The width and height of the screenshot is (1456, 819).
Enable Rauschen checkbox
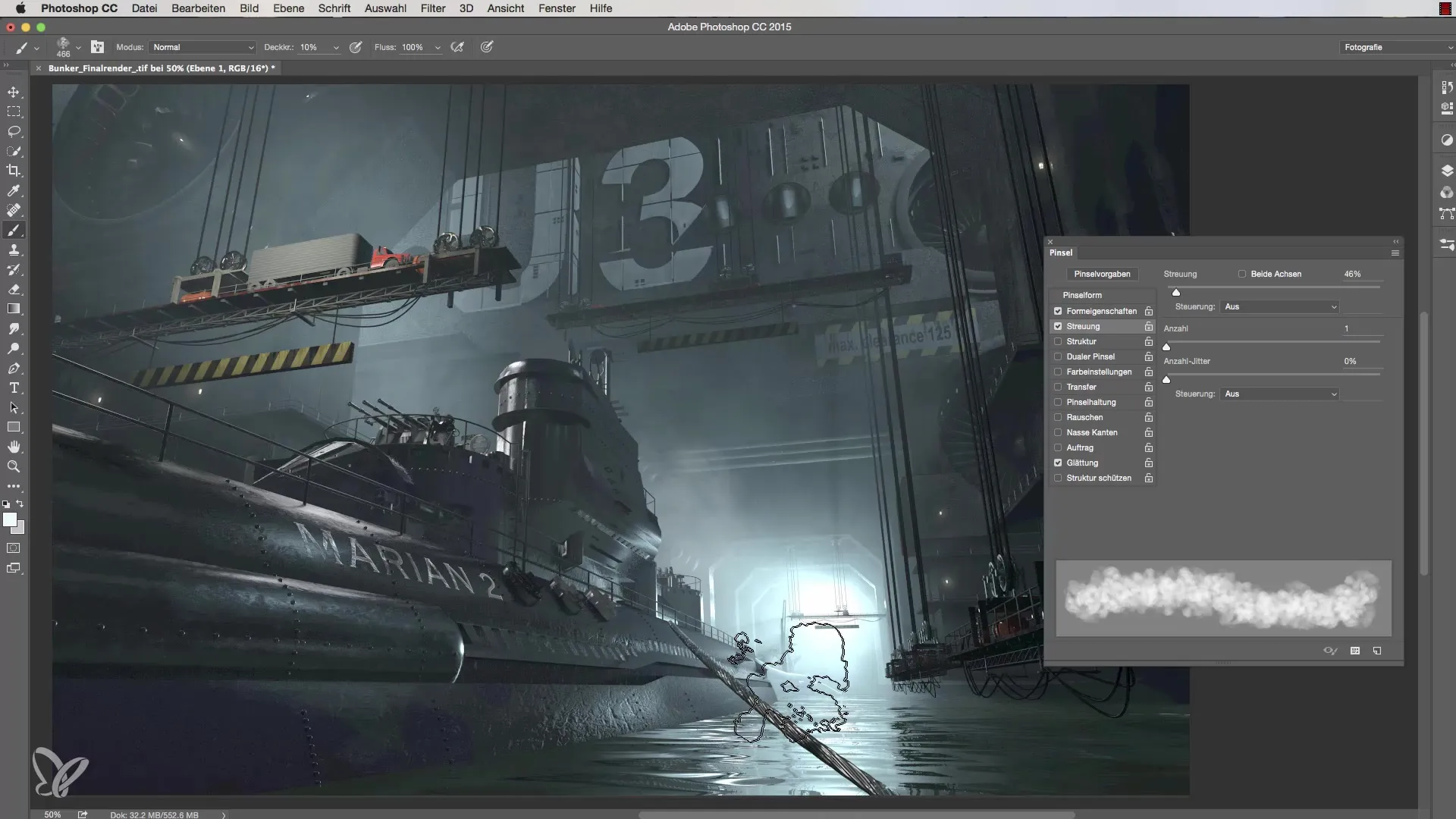tap(1058, 418)
